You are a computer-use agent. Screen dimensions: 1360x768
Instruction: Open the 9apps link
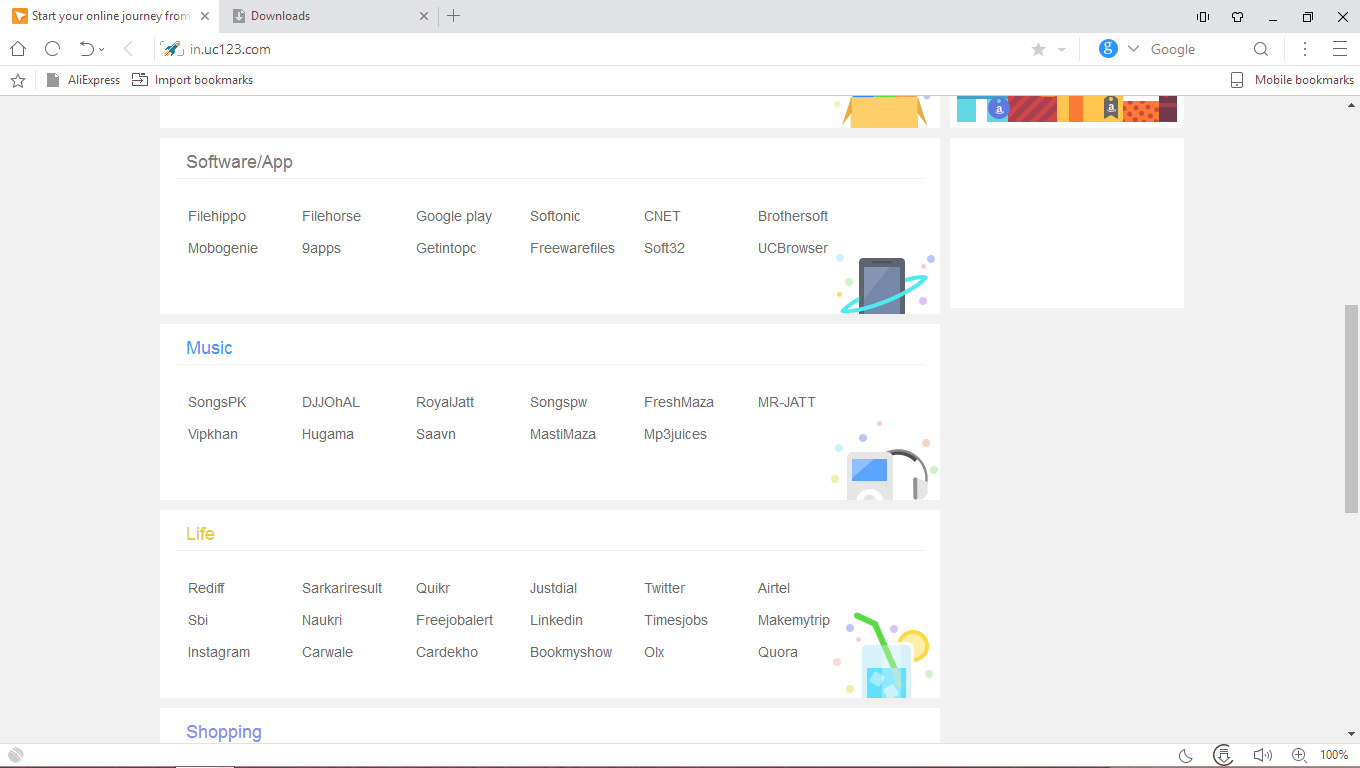[x=321, y=248]
